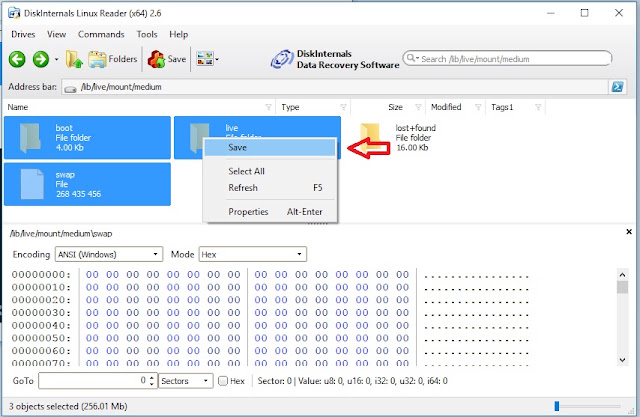The width and height of the screenshot is (640, 417).
Task: Expand the Encoding dropdown ANSI (Windows)
Action: (x=109, y=254)
